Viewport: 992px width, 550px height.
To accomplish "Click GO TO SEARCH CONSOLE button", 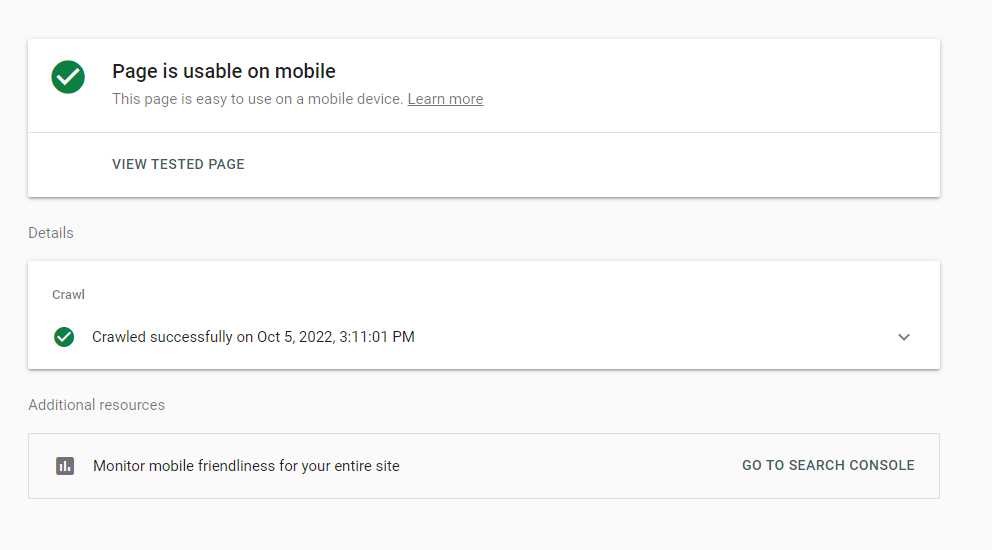I will [x=828, y=465].
